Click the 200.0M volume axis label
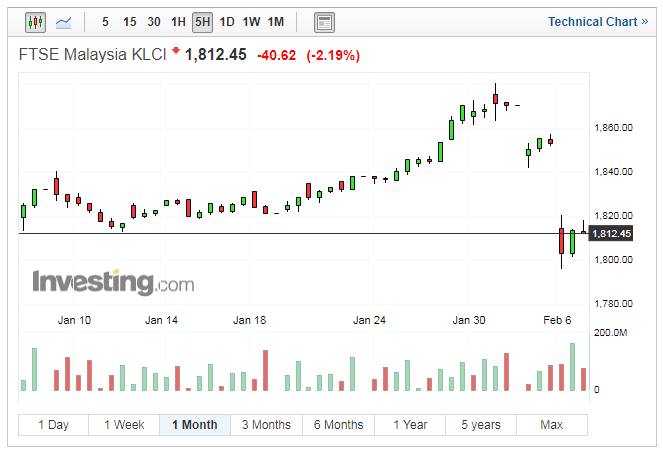 (x=610, y=333)
